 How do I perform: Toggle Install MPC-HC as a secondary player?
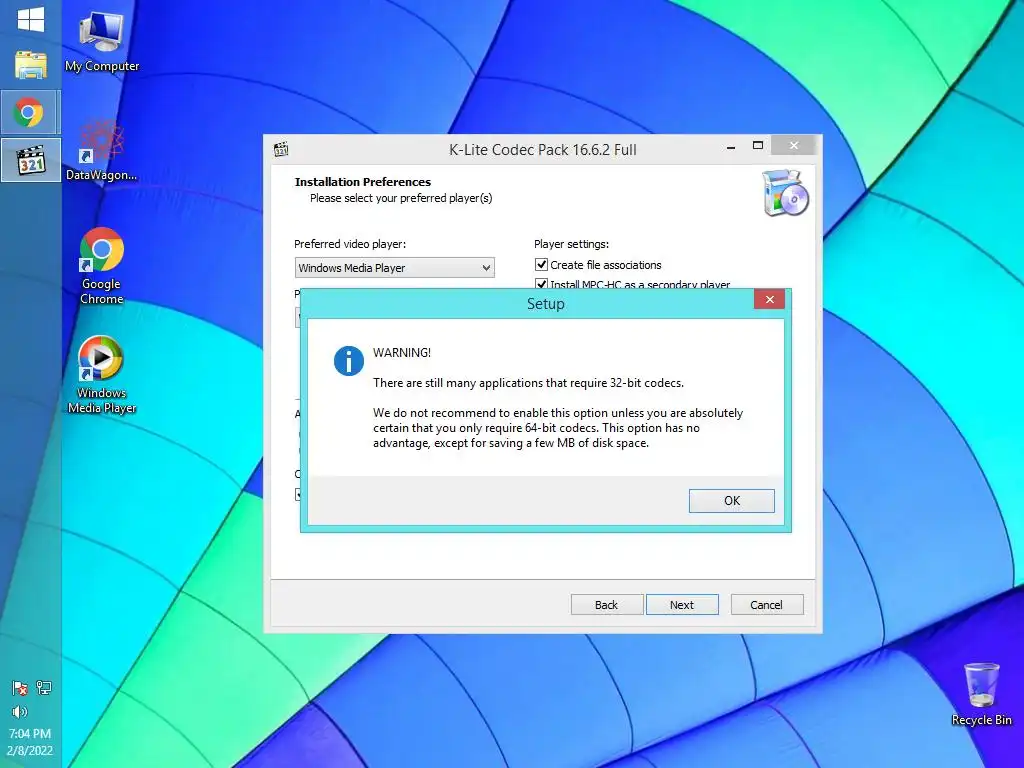[541, 284]
